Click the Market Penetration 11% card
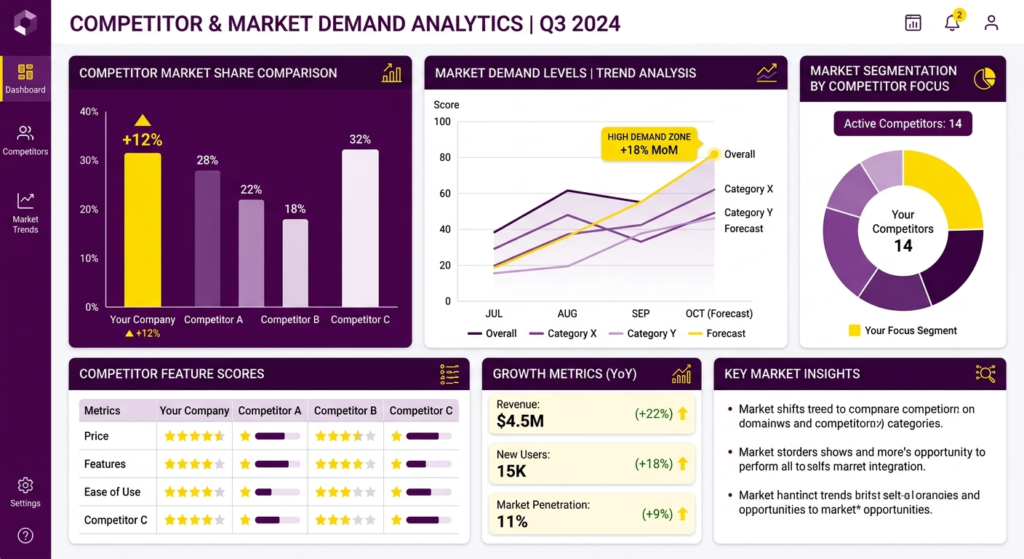Screen dimensions: 1024x559 pos(592,514)
